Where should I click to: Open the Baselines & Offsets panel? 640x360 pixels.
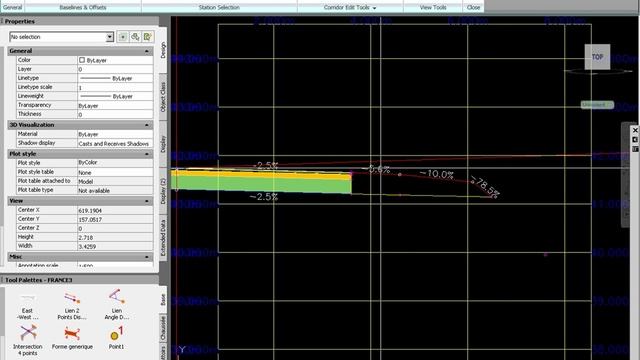(x=83, y=7)
